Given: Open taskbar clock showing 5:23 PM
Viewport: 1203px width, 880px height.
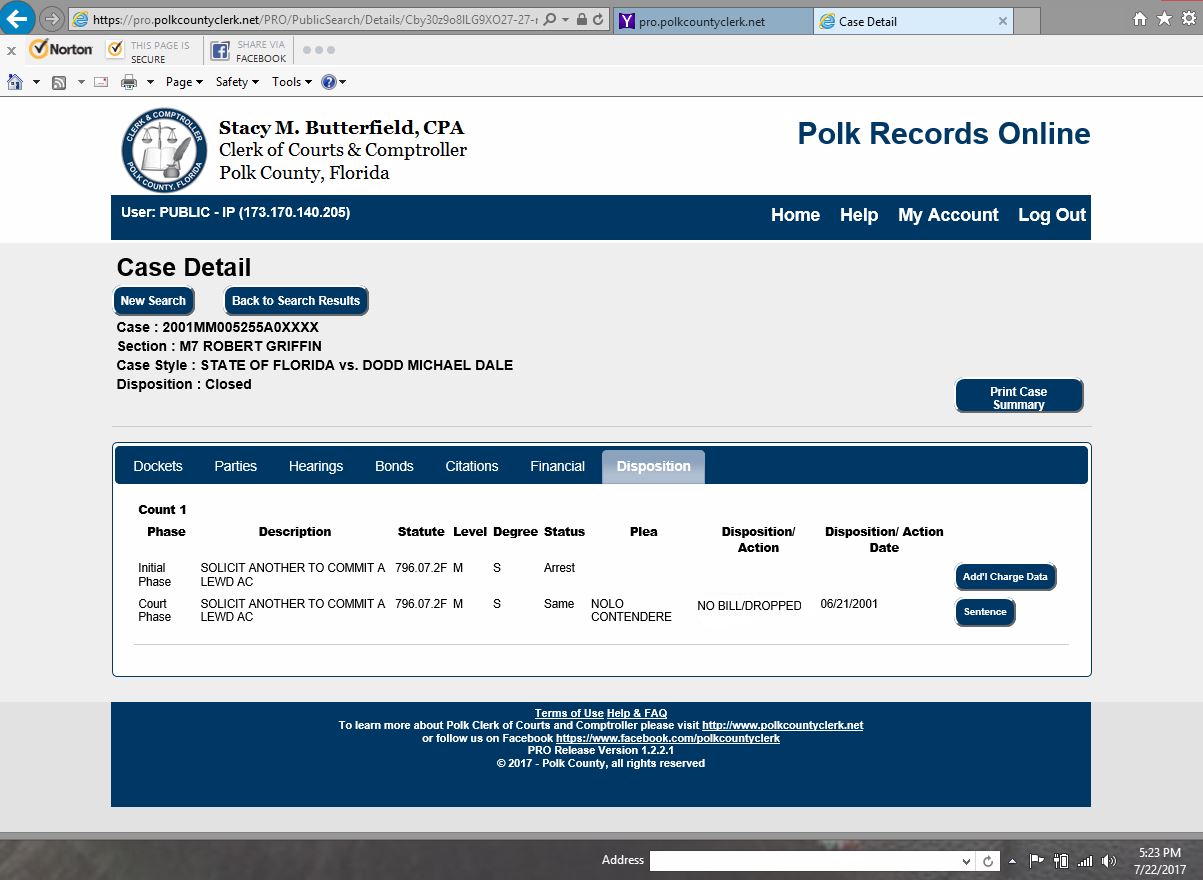Looking at the screenshot, I should click(x=1160, y=861).
